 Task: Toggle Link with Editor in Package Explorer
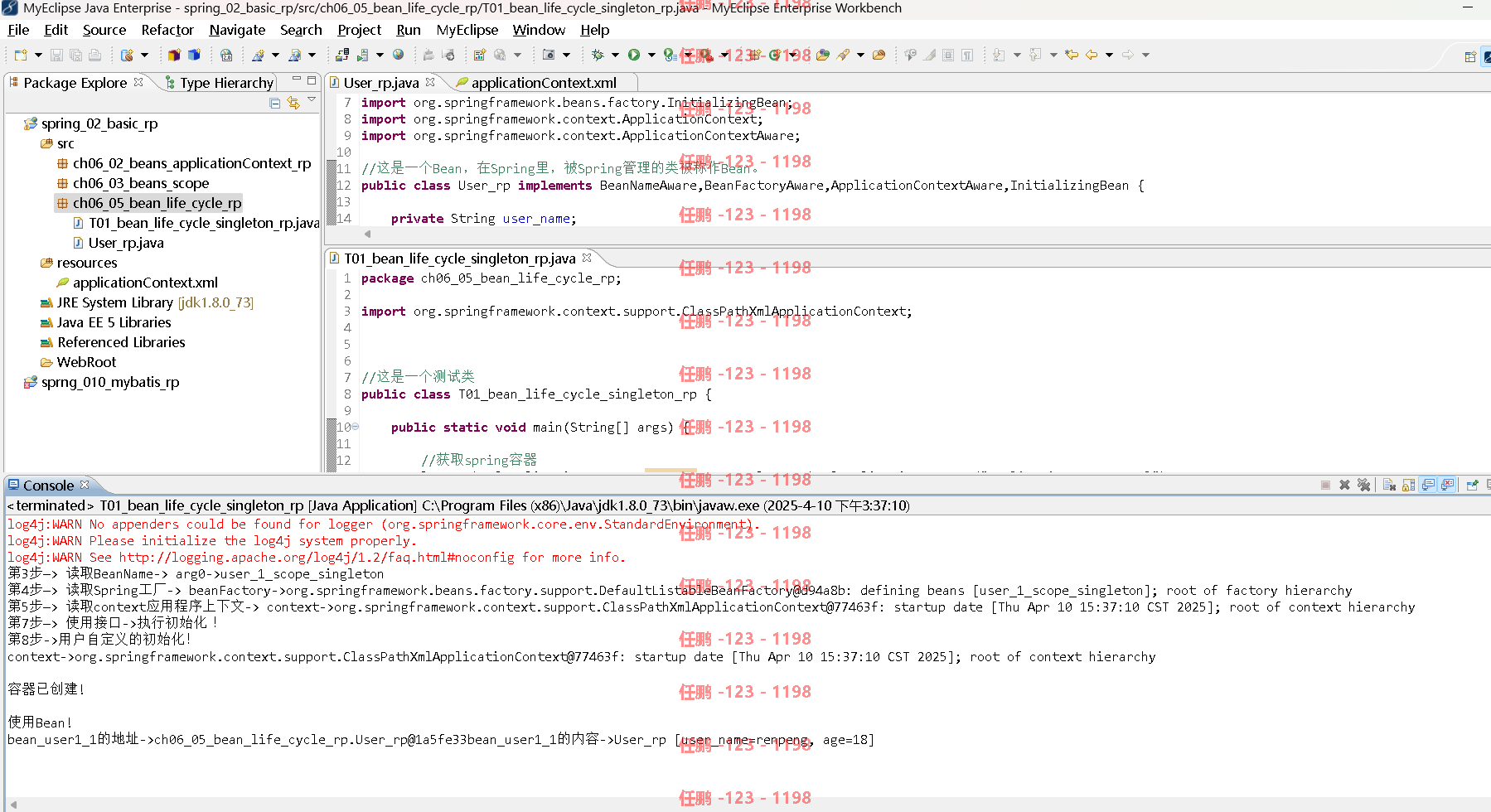click(x=293, y=103)
